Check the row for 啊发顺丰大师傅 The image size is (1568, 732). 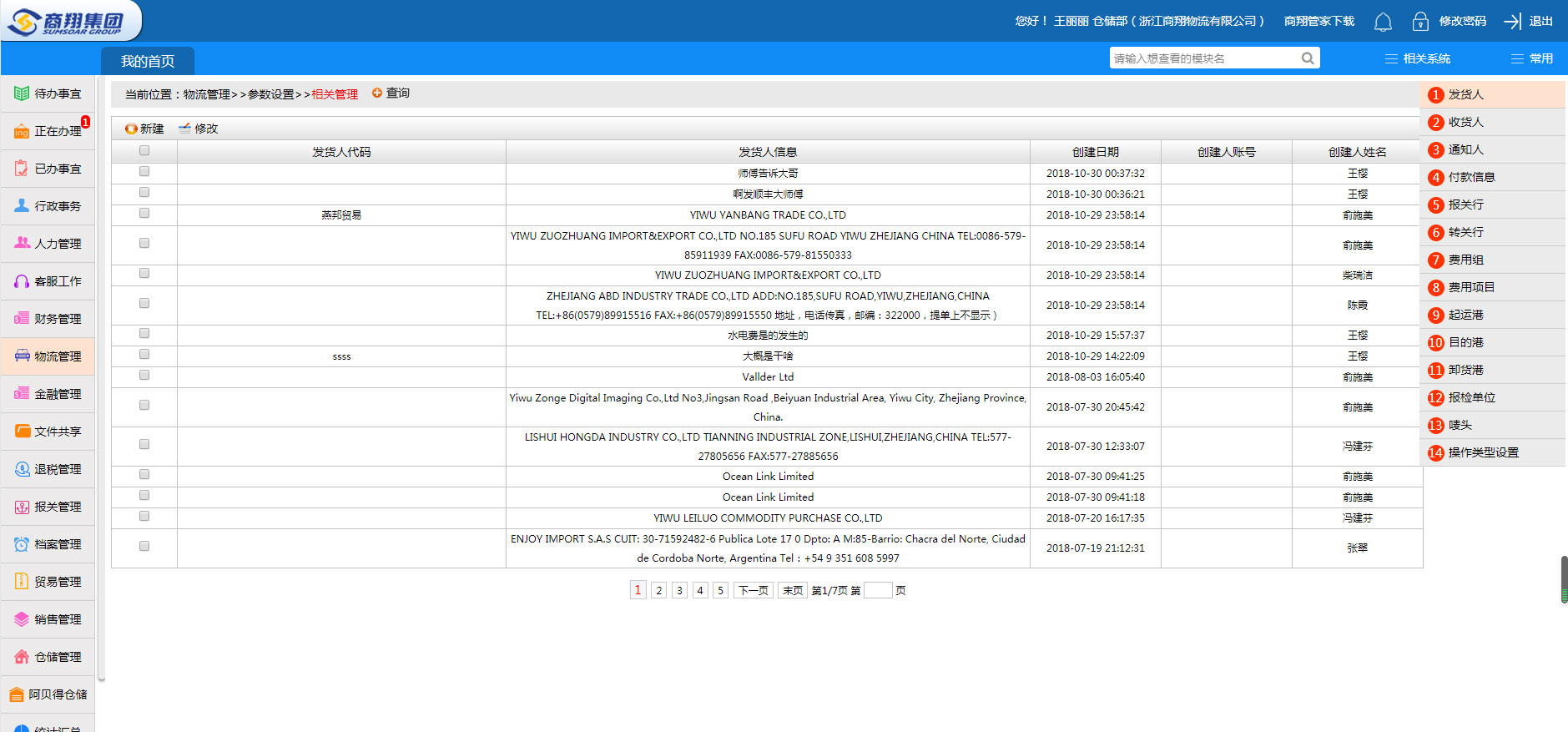tap(144, 192)
